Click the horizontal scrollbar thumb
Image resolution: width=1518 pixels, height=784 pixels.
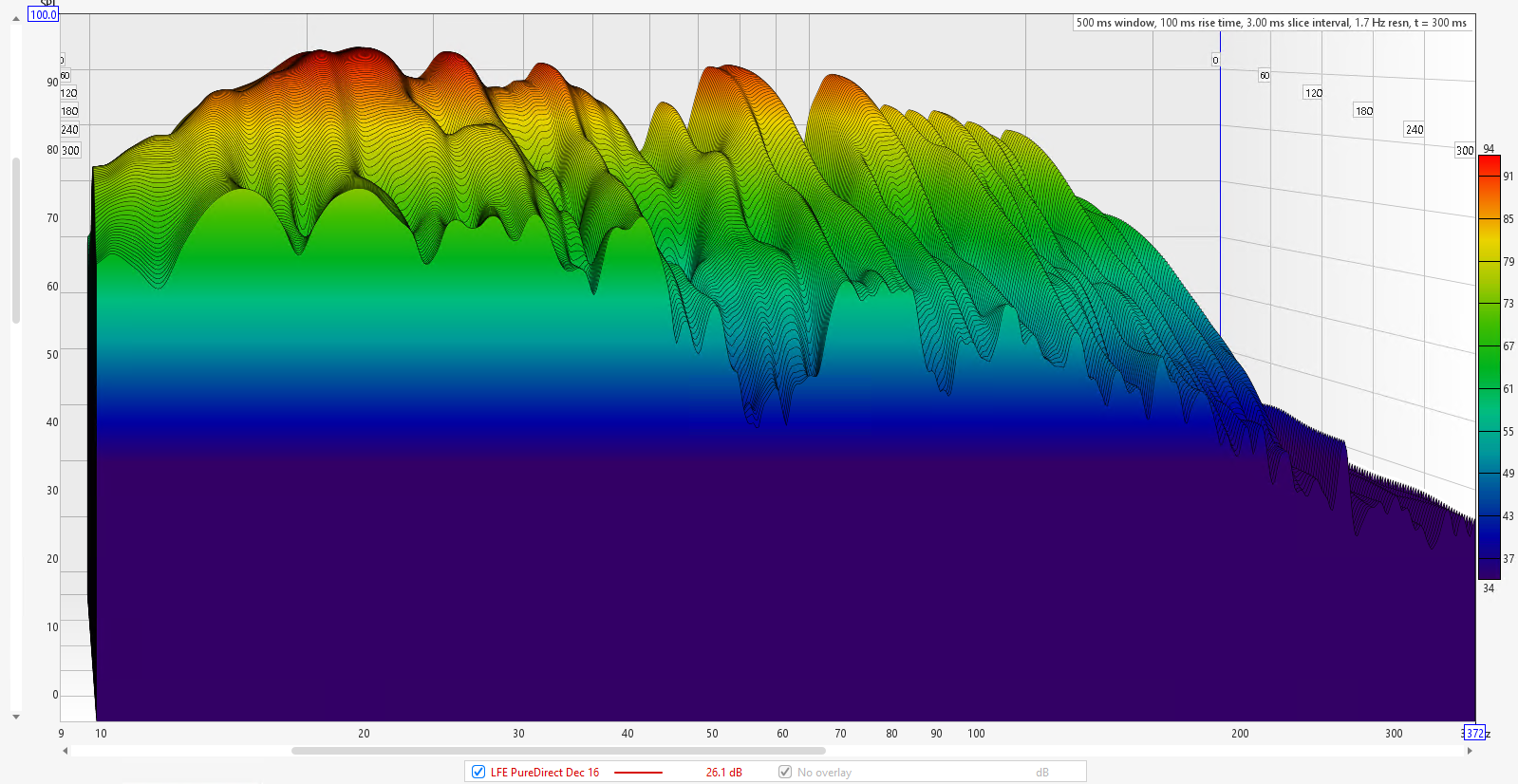(558, 751)
